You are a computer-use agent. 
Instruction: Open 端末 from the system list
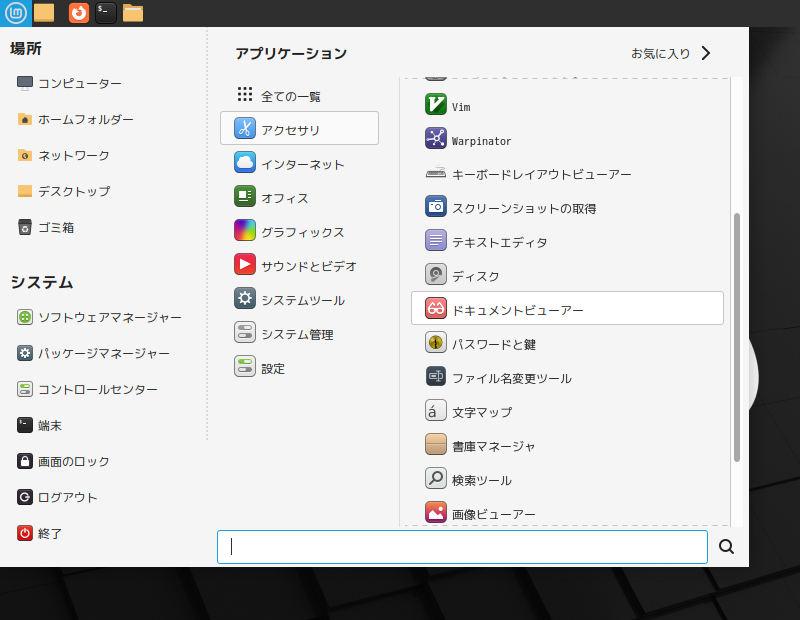pos(39,425)
